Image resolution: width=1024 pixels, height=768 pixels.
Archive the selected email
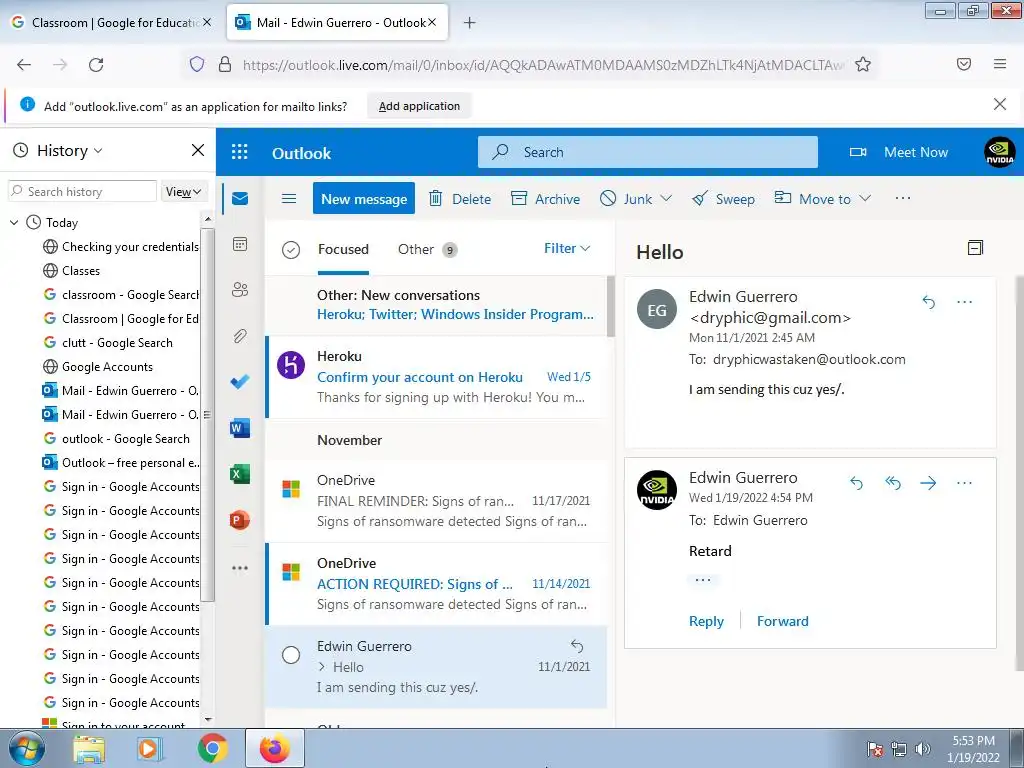(x=545, y=199)
